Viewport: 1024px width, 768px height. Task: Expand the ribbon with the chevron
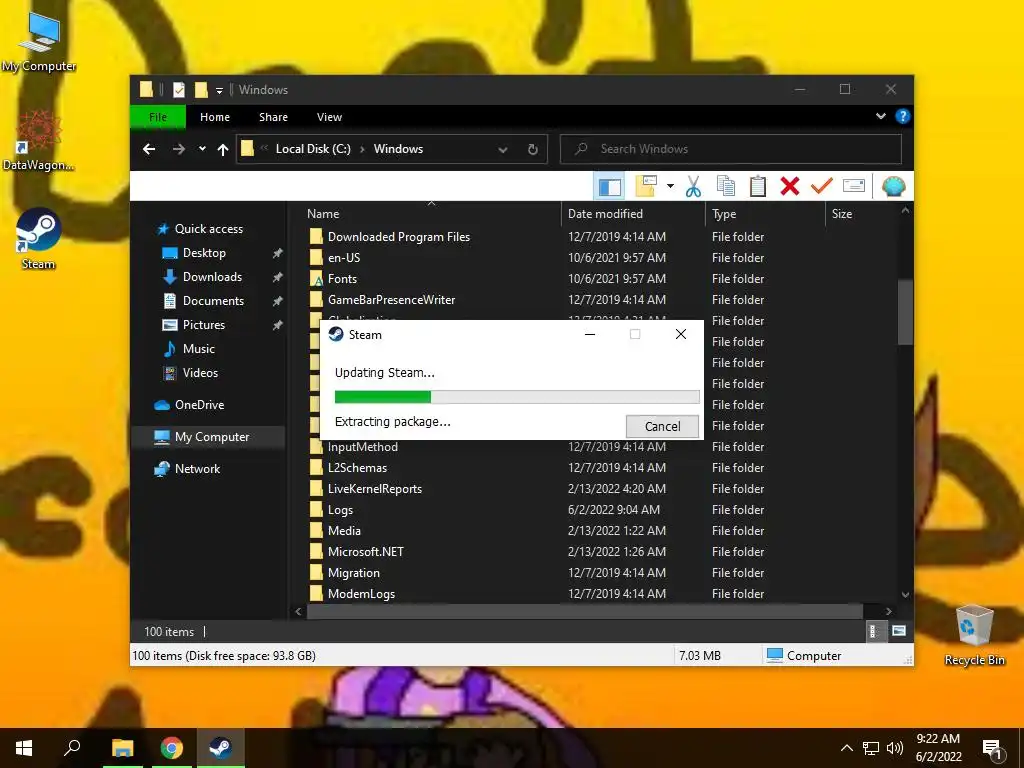tap(880, 116)
